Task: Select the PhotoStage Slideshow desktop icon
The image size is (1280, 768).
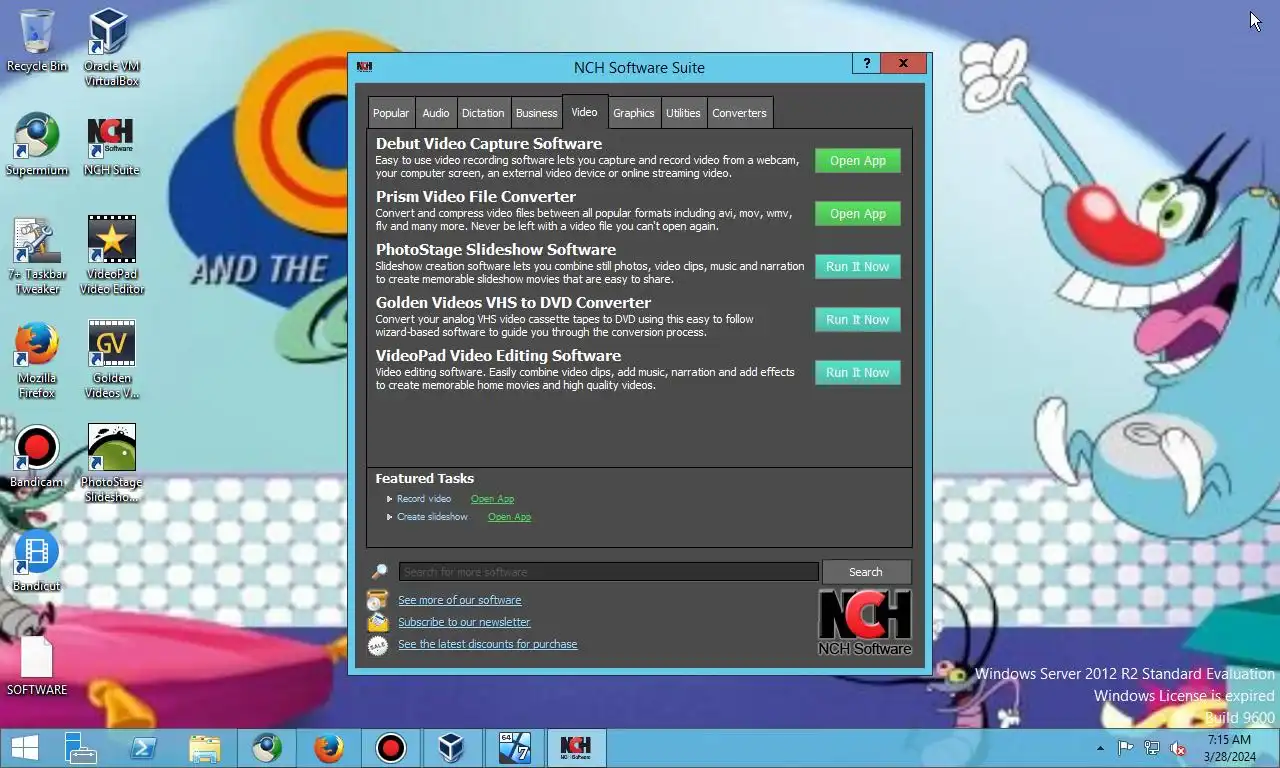Action: [x=111, y=464]
